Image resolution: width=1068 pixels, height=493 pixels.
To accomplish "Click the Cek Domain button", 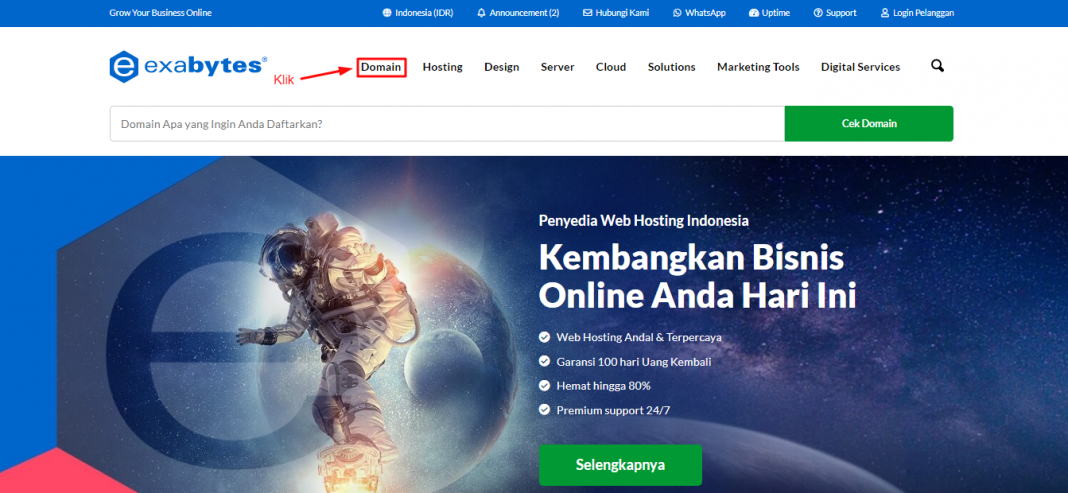I will [869, 124].
